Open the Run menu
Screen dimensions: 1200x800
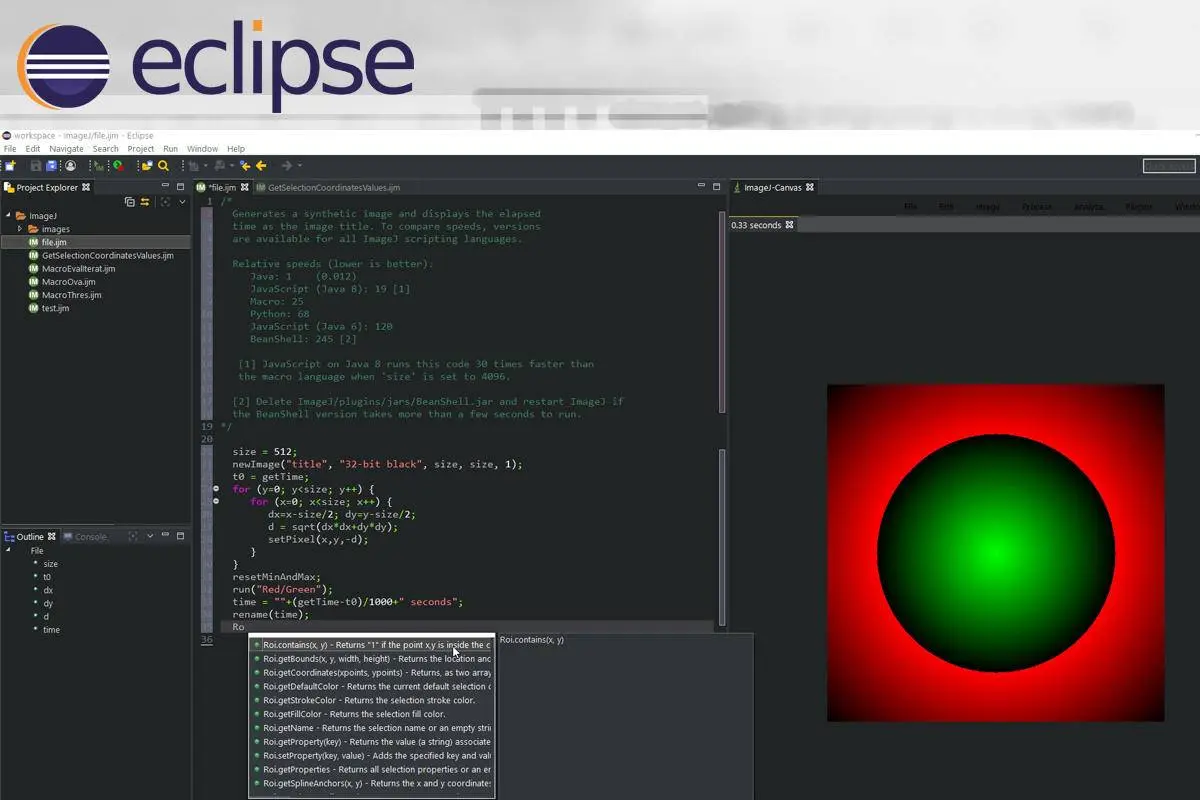pyautogui.click(x=171, y=149)
